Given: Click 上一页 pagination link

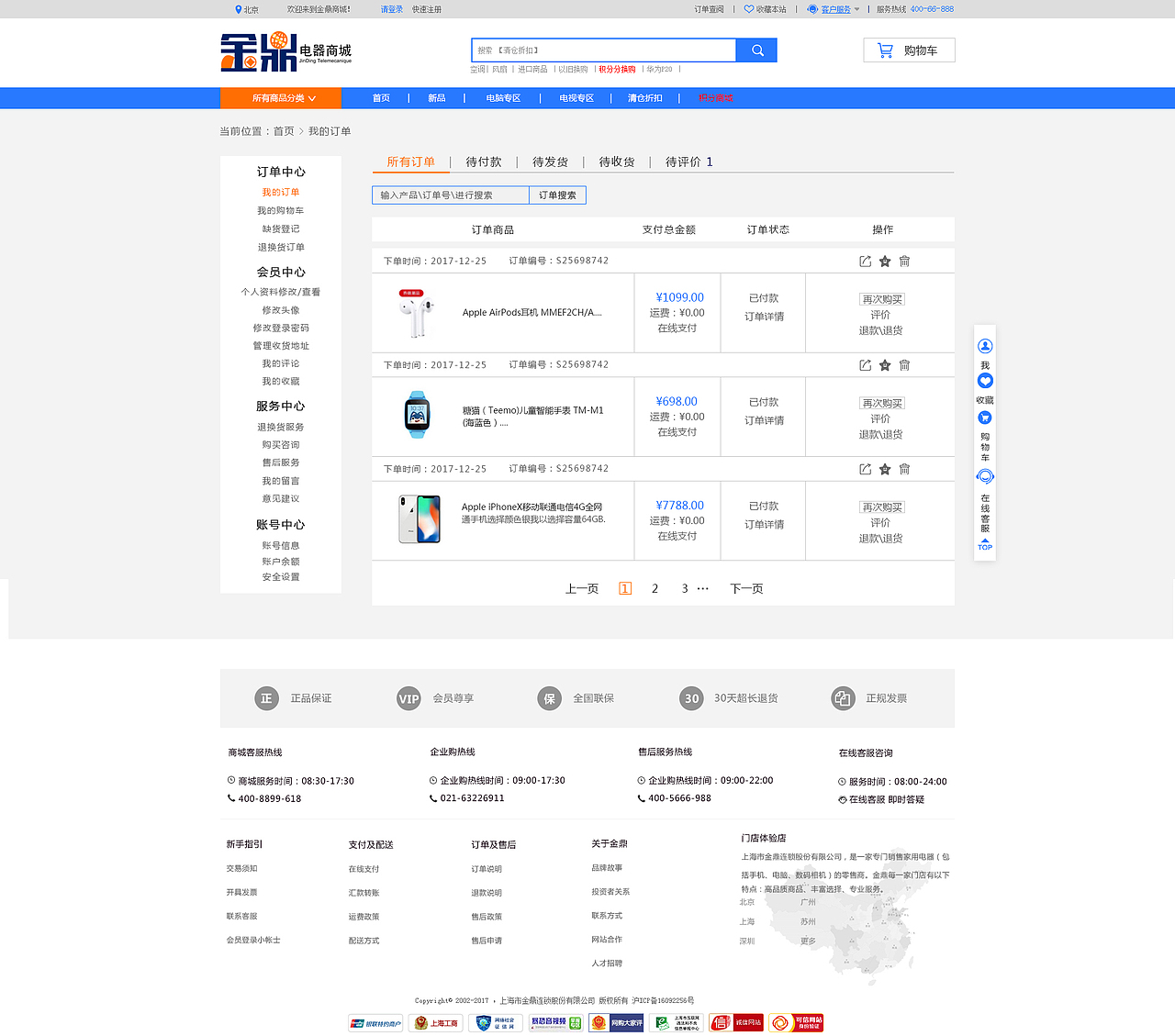Looking at the screenshot, I should (582, 589).
